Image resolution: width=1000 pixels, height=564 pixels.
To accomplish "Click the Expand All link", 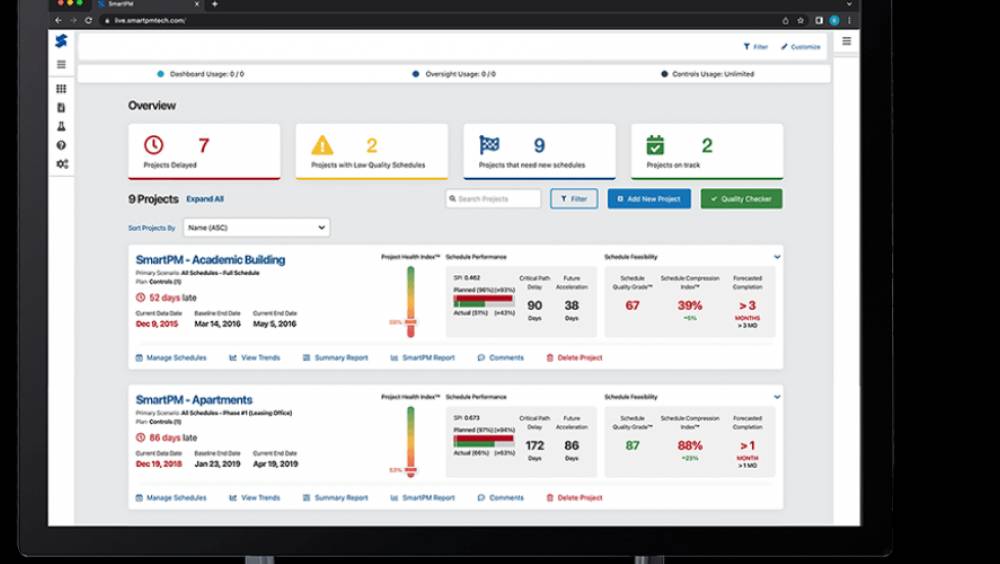I will point(205,199).
